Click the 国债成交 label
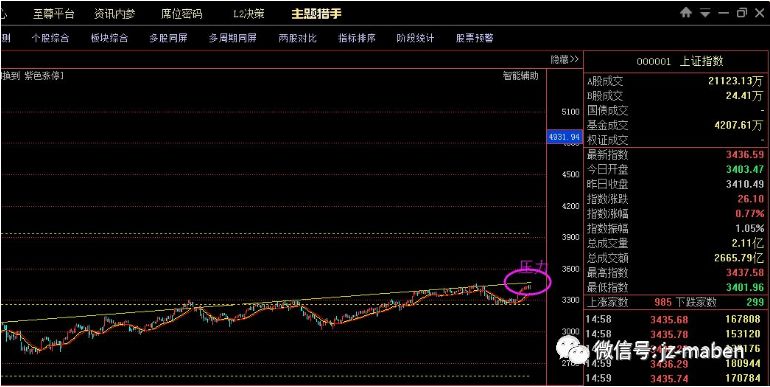Image resolution: width=770 pixels, height=387 pixels. coord(607,111)
